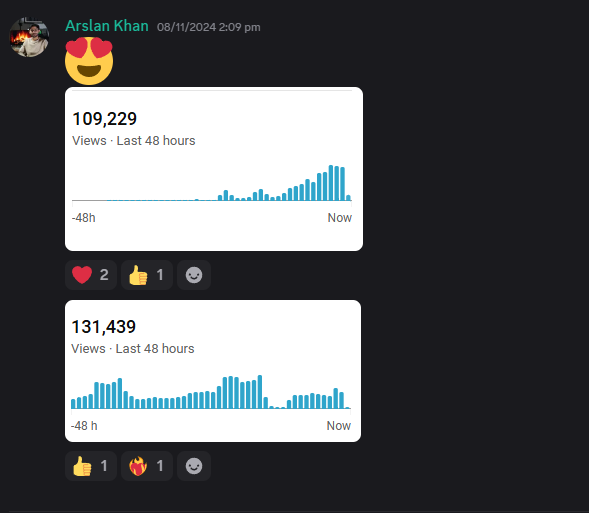Open the 131,439 views image attachment
The height and width of the screenshot is (513, 589).
pos(213,371)
